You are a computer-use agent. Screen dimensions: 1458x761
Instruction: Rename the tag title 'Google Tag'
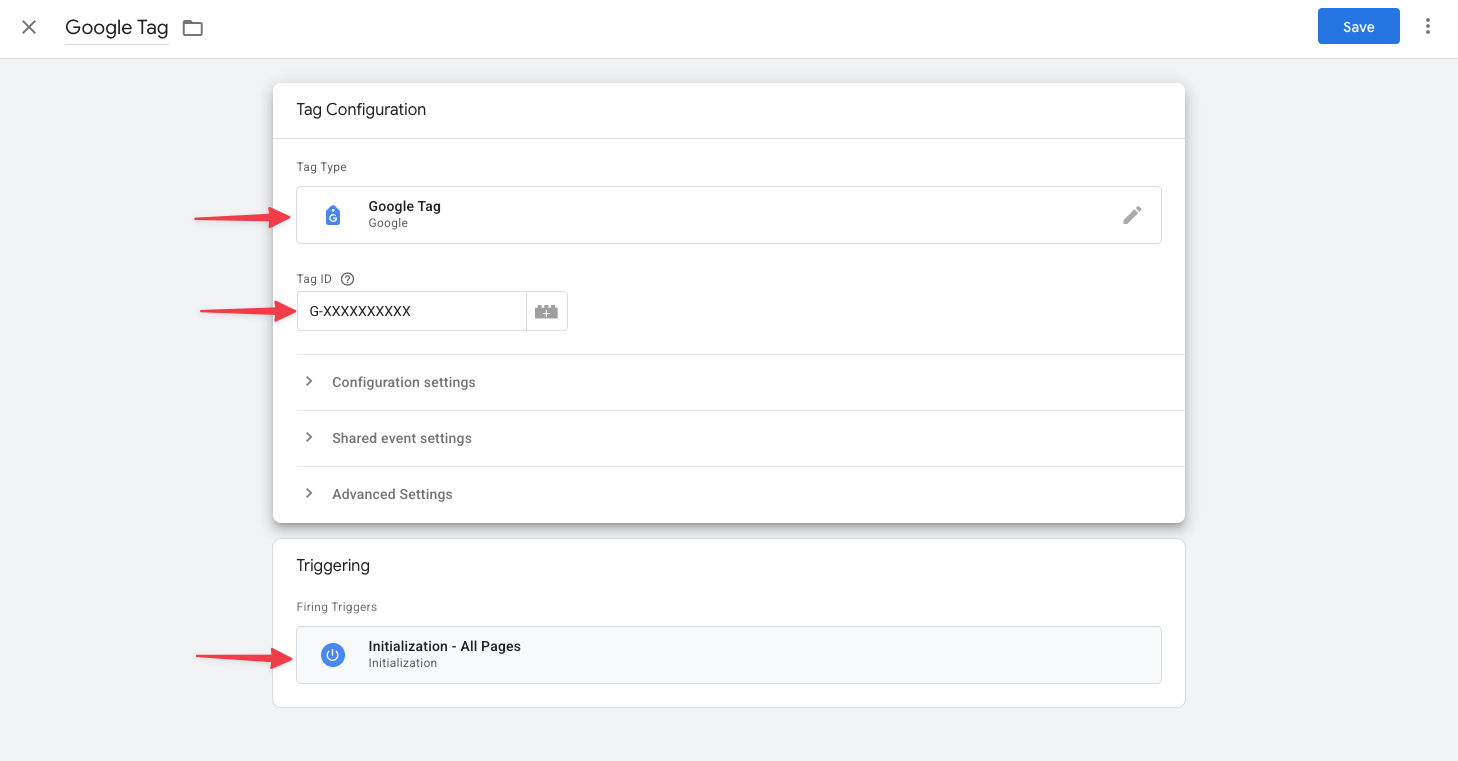[x=117, y=27]
